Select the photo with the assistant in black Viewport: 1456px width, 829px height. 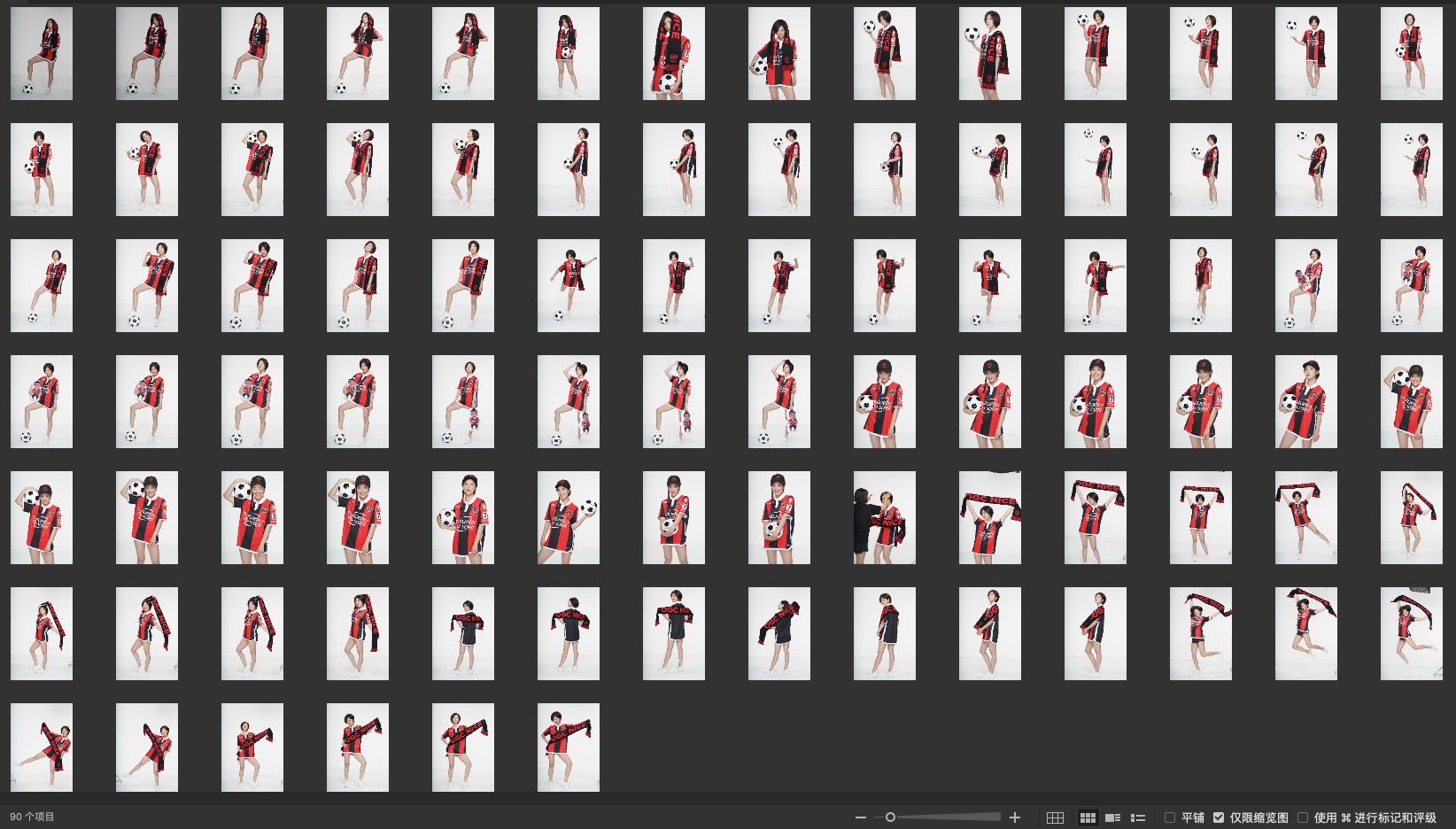[884, 518]
